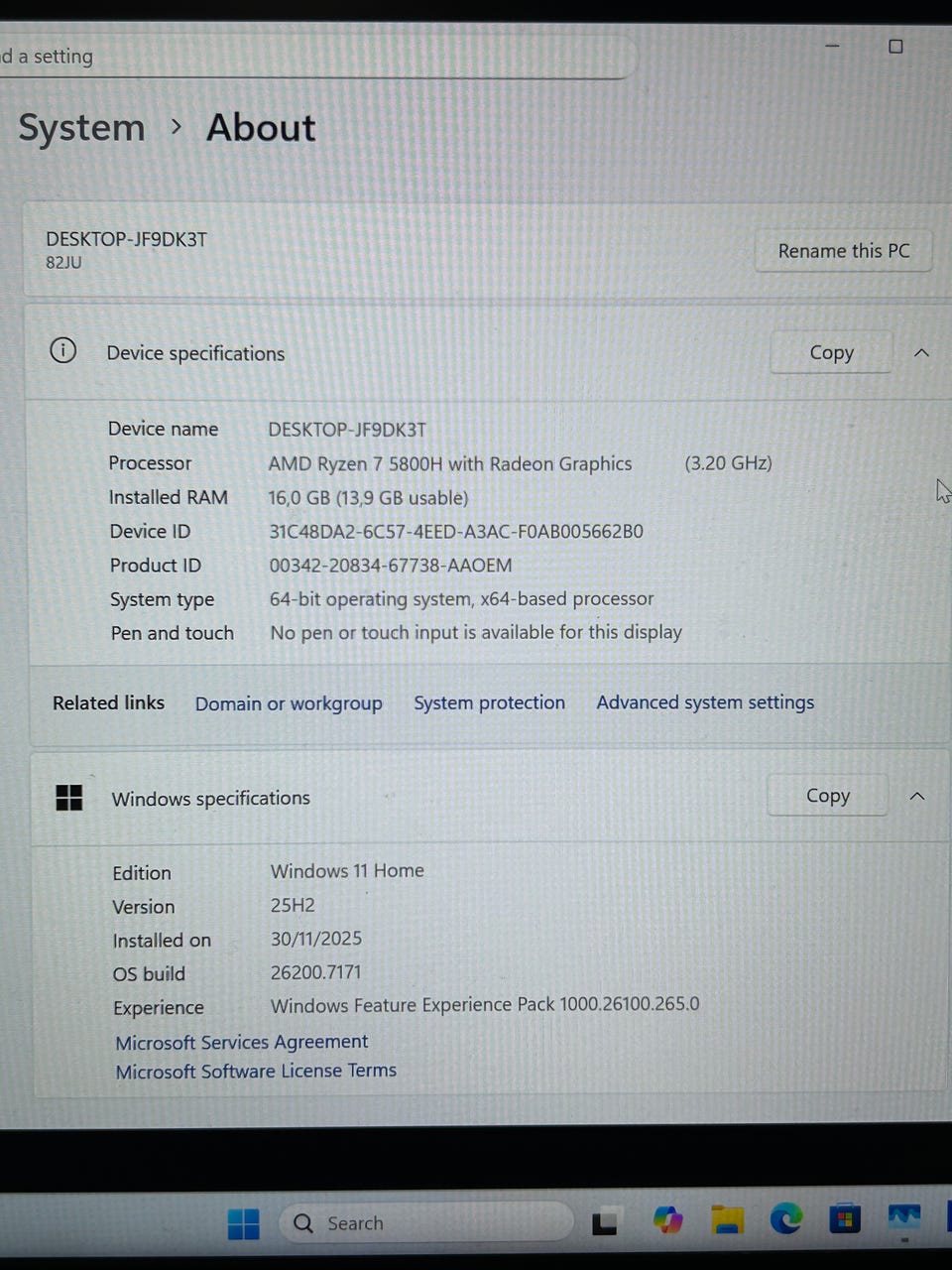Click the taskbar Search box
This screenshot has height=1270, width=952.
[x=426, y=1222]
